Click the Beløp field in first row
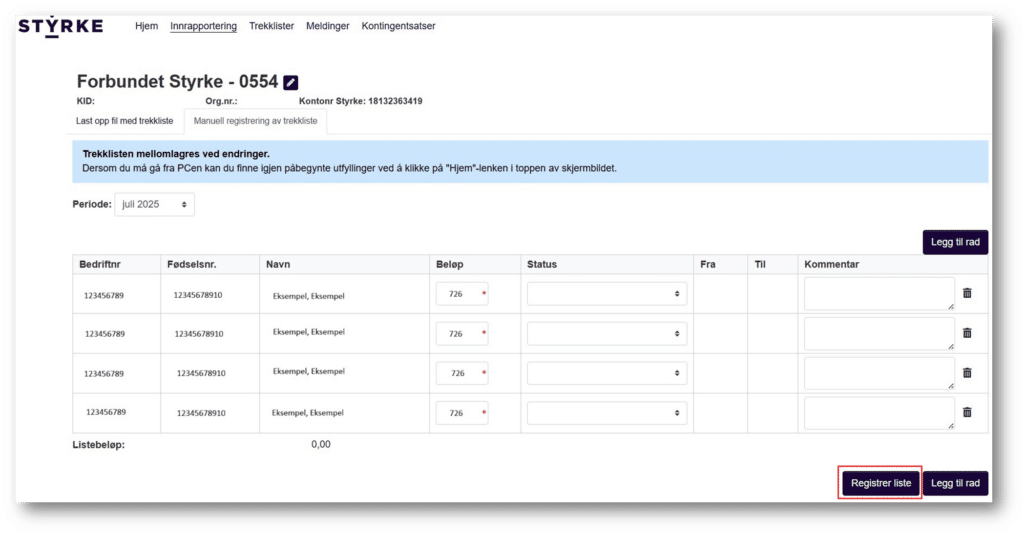This screenshot has height=534, width=1024. point(461,294)
